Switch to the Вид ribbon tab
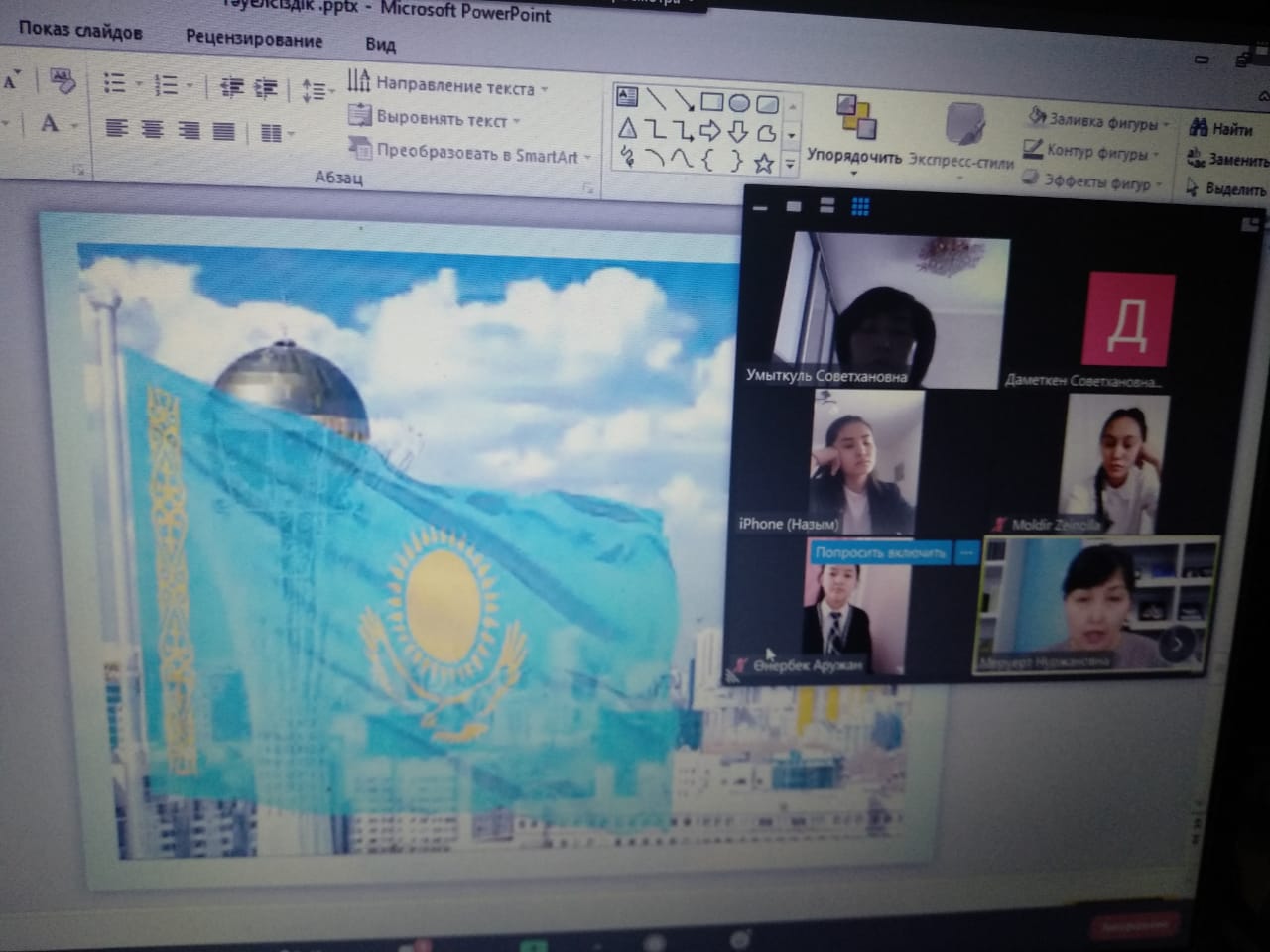Screen dimensions: 1270x952 point(380,45)
